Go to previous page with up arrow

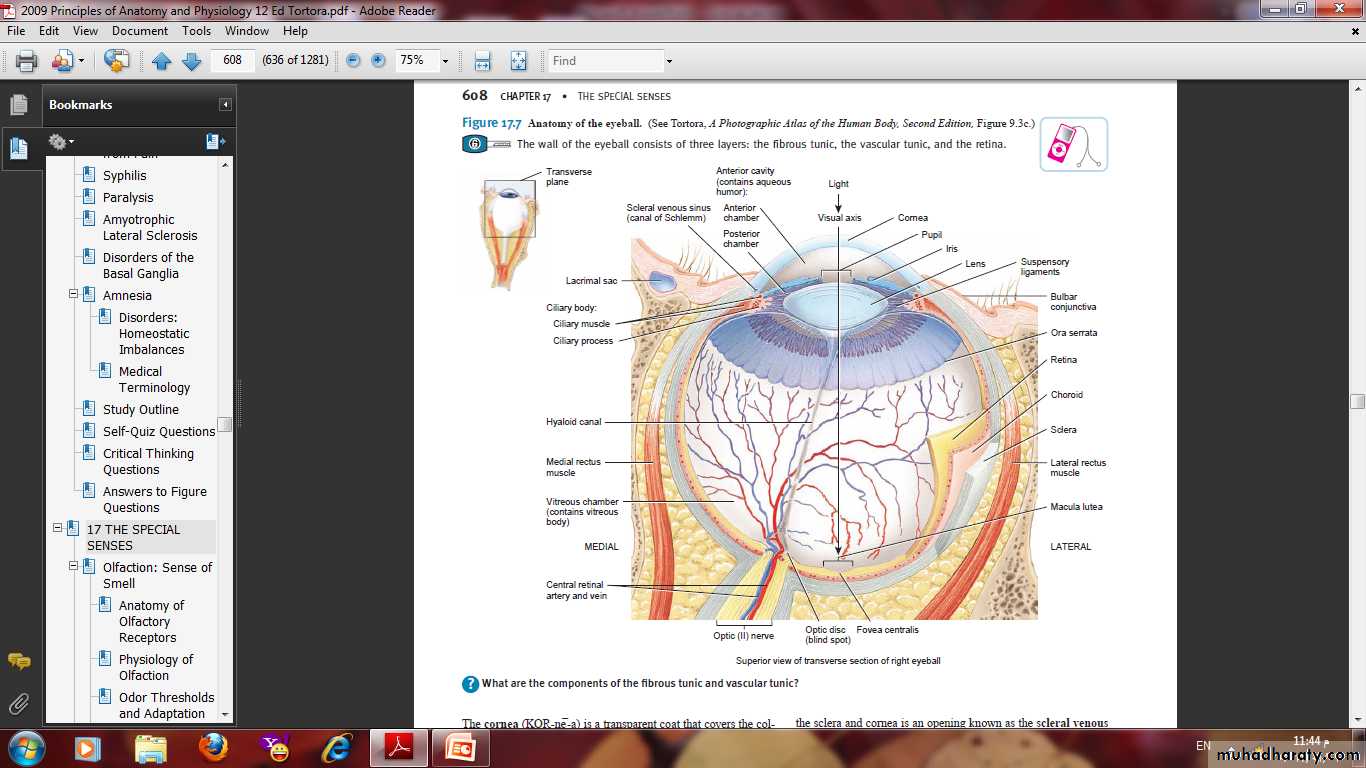click(162, 61)
